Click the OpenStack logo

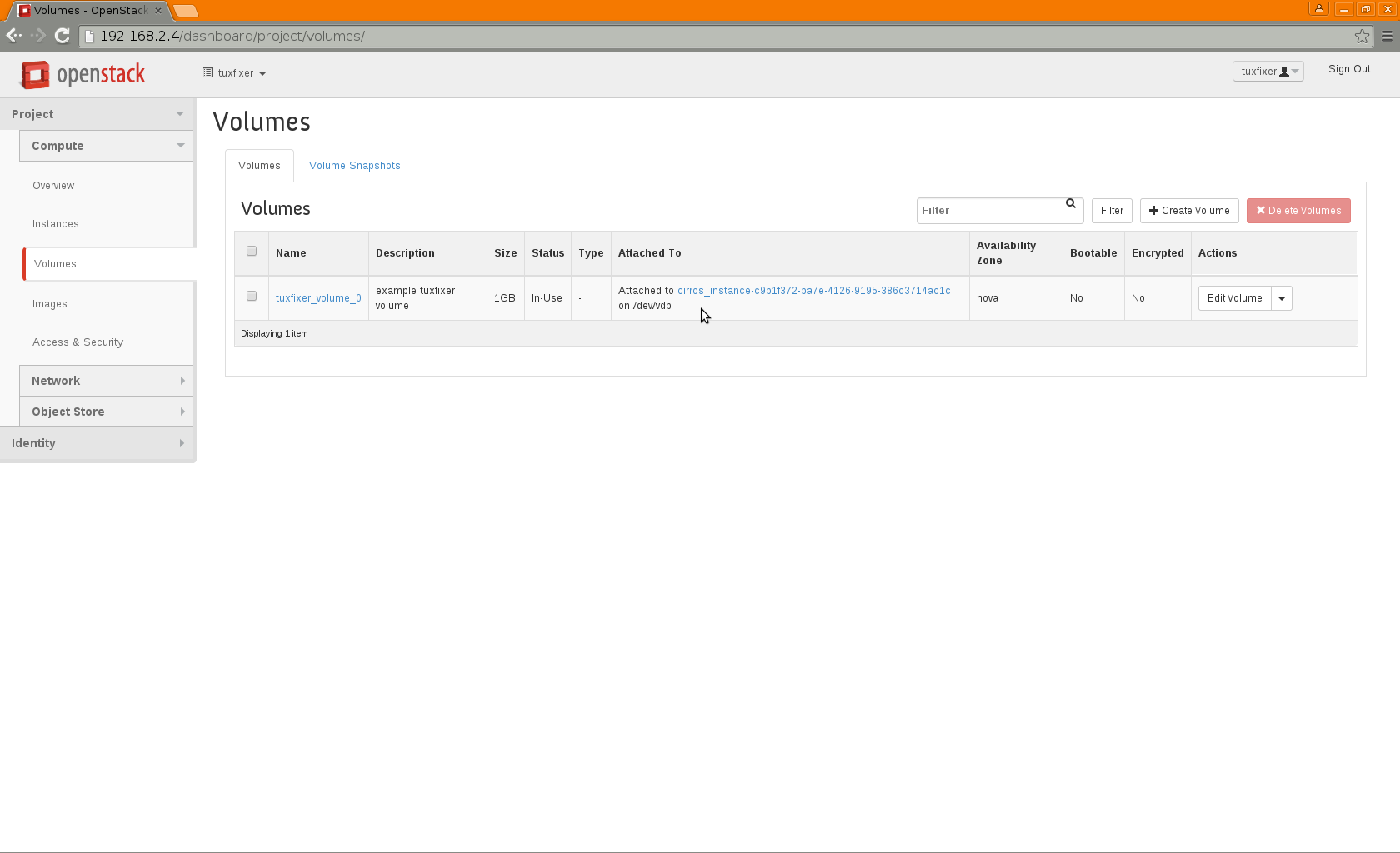(82, 74)
